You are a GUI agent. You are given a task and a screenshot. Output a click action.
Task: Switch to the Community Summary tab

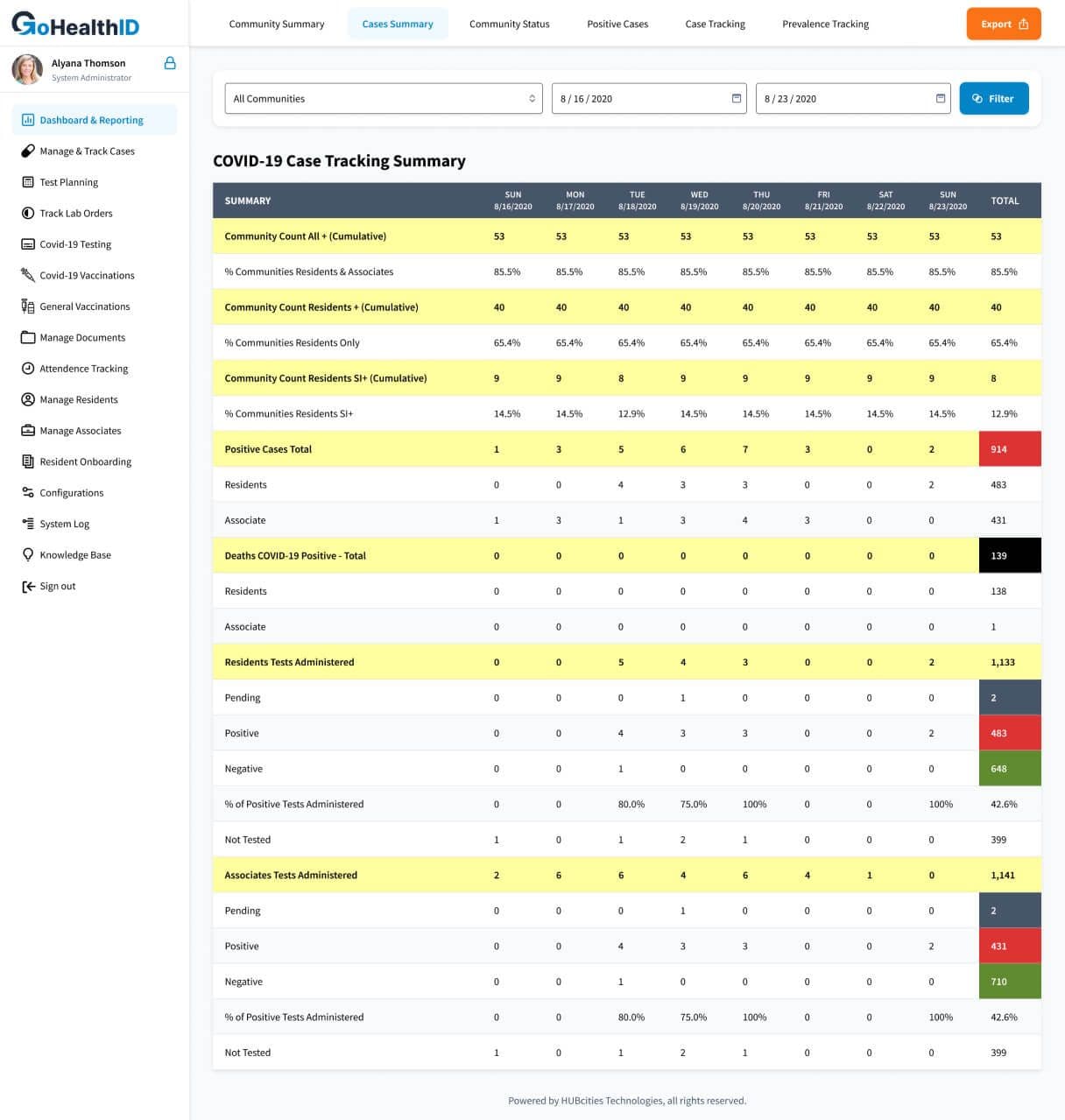(x=277, y=24)
